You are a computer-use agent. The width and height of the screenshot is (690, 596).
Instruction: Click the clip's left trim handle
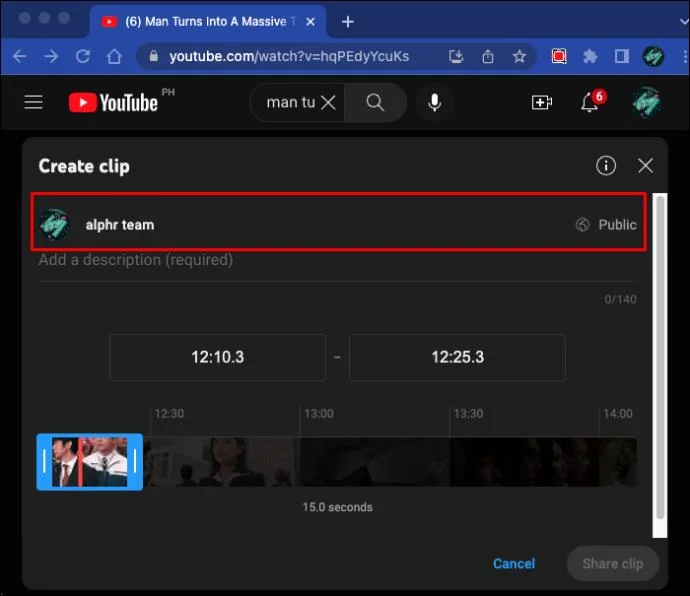click(44, 461)
